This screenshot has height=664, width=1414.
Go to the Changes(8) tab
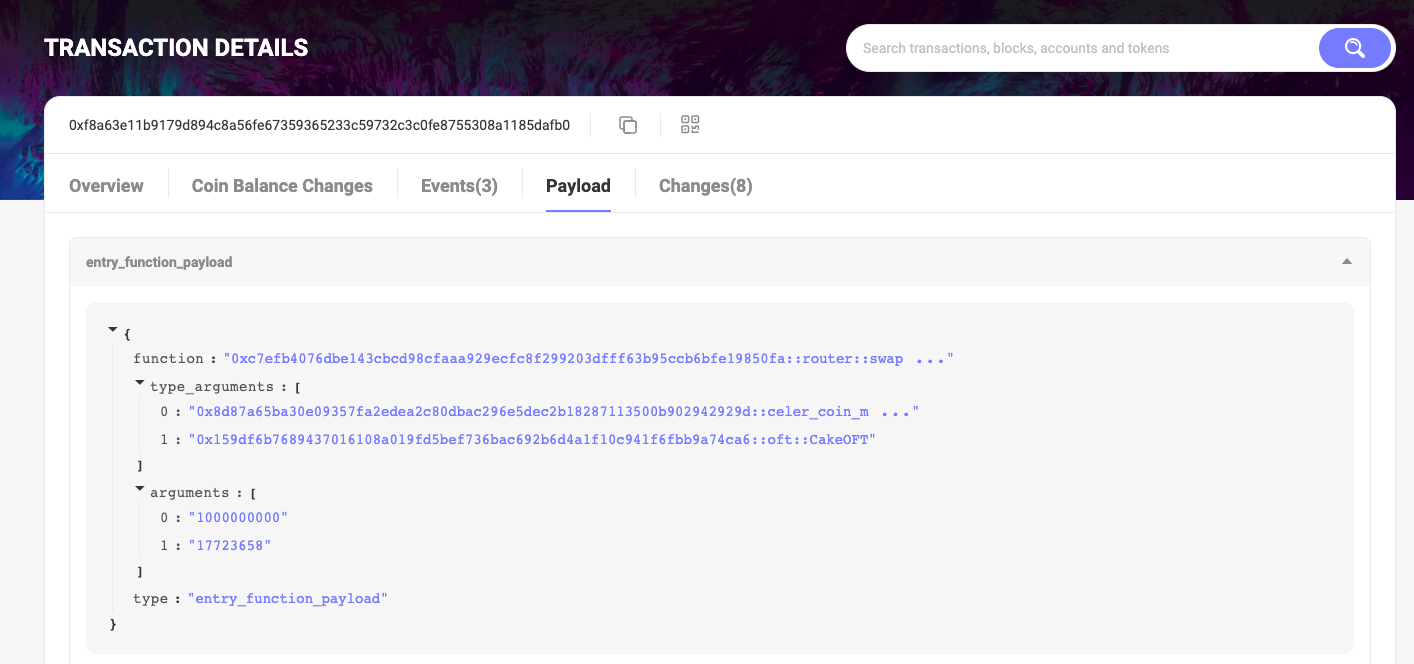[705, 186]
